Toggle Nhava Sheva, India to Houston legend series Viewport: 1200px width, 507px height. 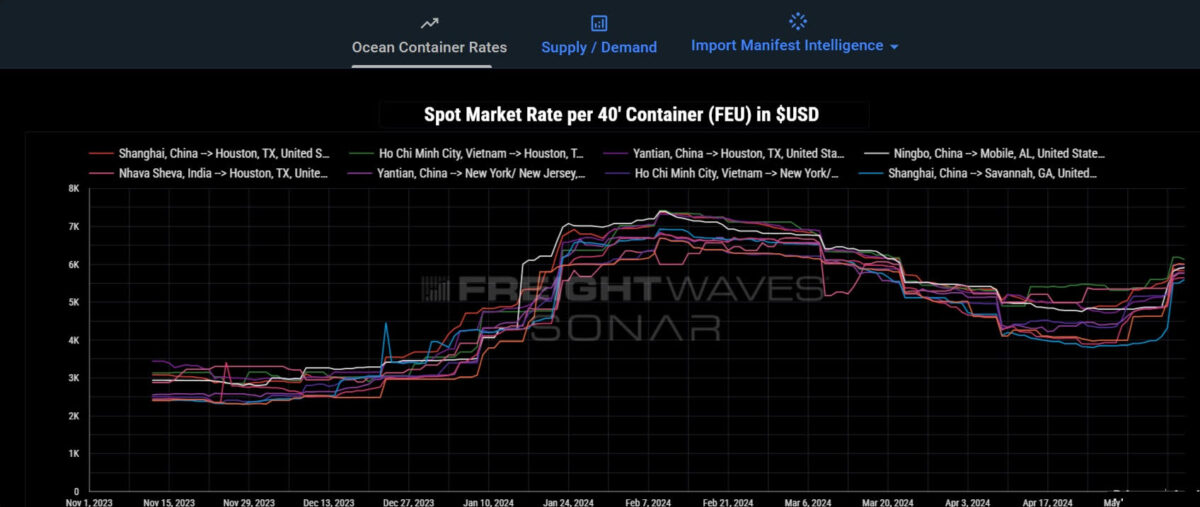tap(210, 172)
